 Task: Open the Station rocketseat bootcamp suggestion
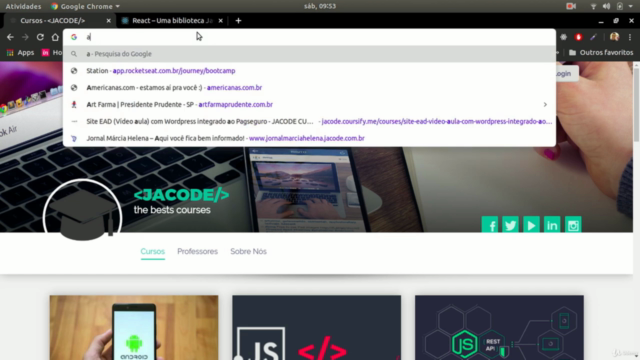pos(309,71)
